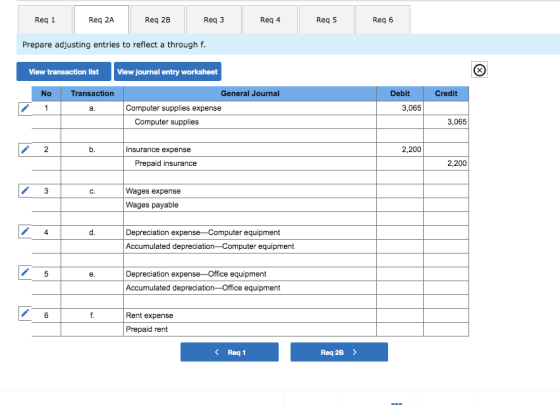Screen dimensions: 560x405
Task: Click transaction letter d. cell
Action: coord(92,232)
